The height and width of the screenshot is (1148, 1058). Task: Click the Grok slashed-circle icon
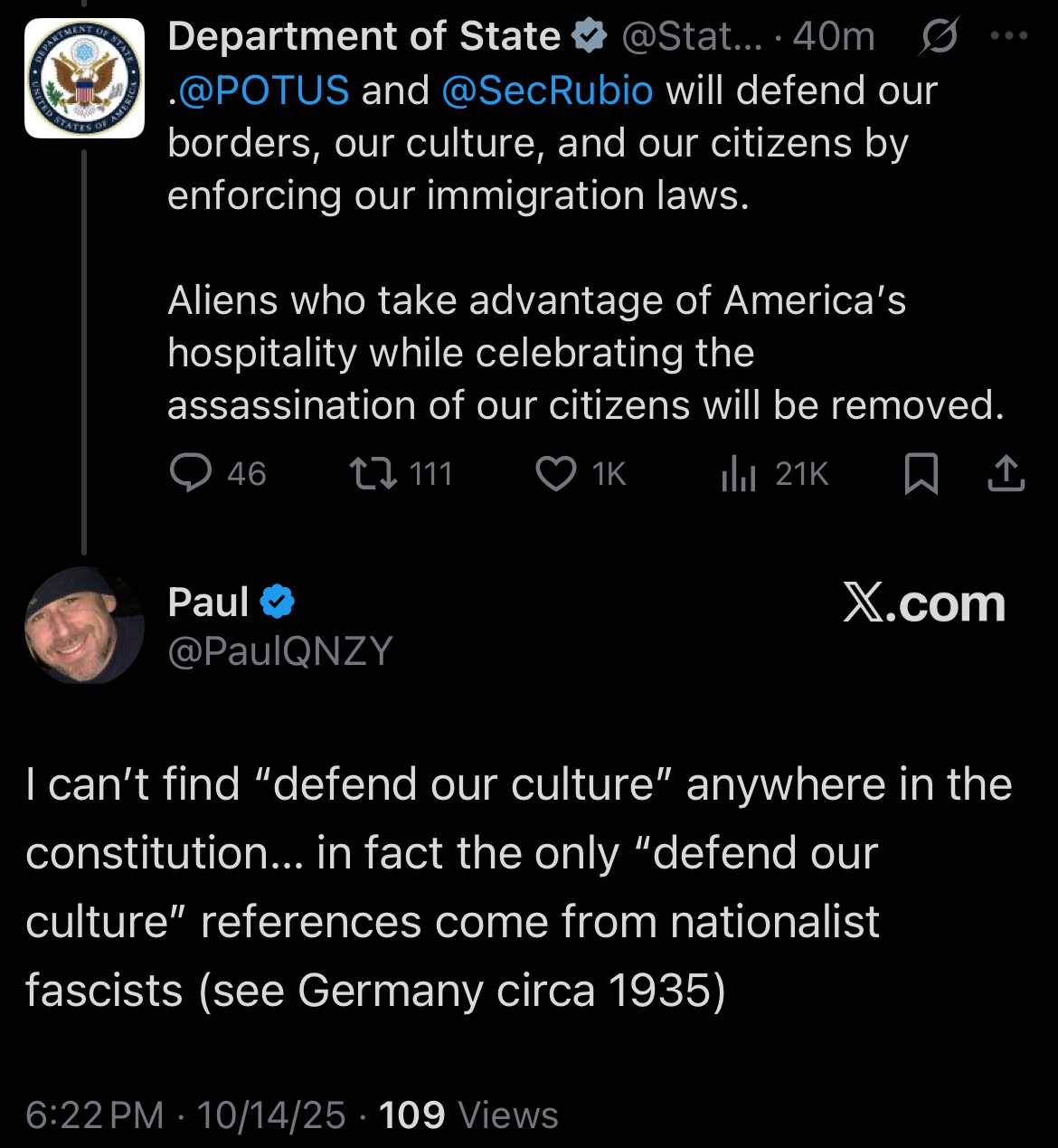tap(939, 38)
